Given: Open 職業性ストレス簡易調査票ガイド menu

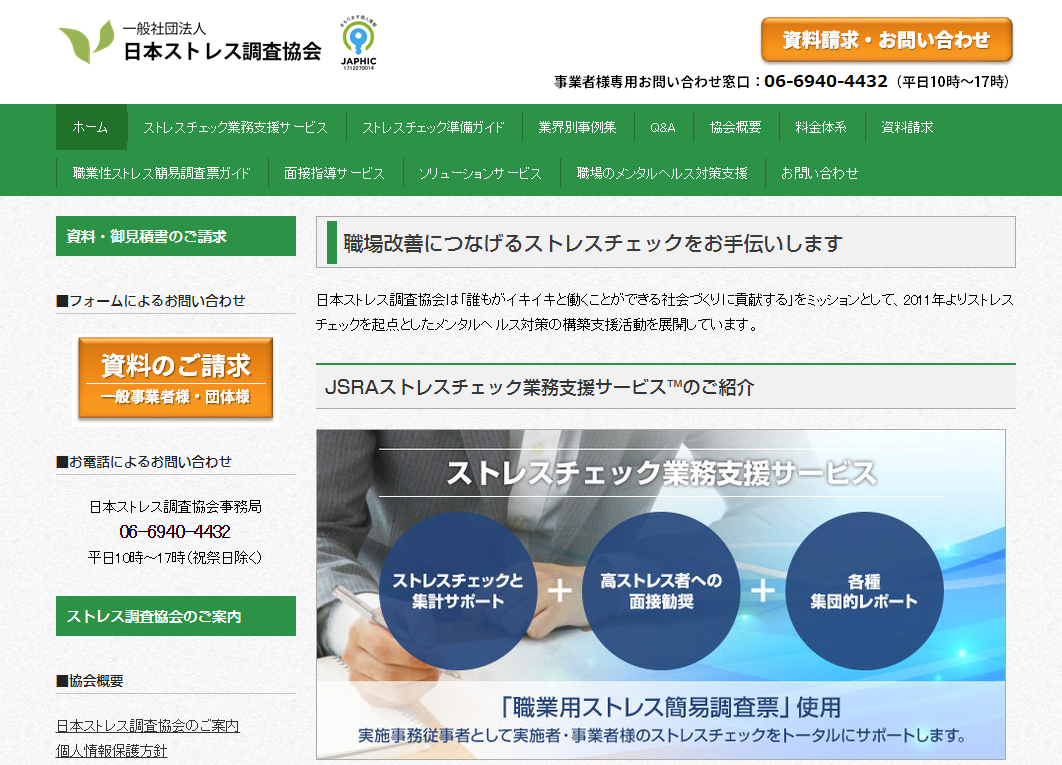Looking at the screenshot, I should tap(162, 173).
